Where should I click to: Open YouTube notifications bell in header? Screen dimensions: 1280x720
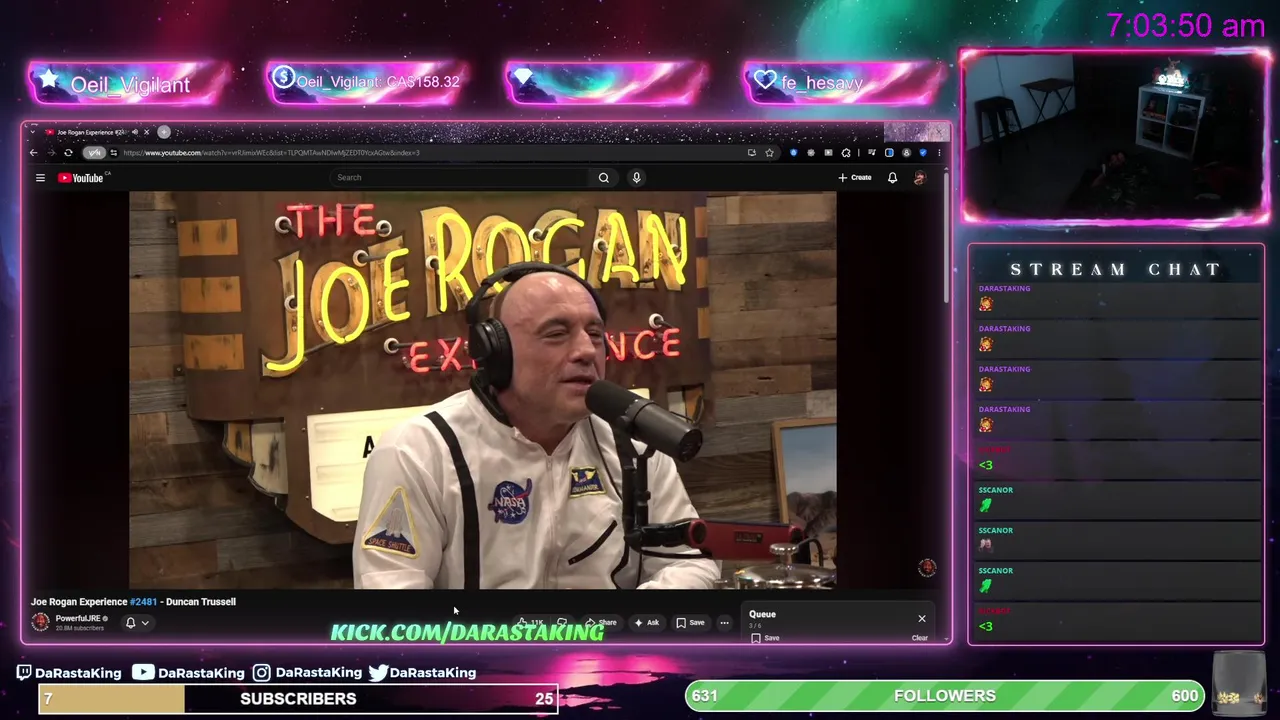tap(892, 178)
